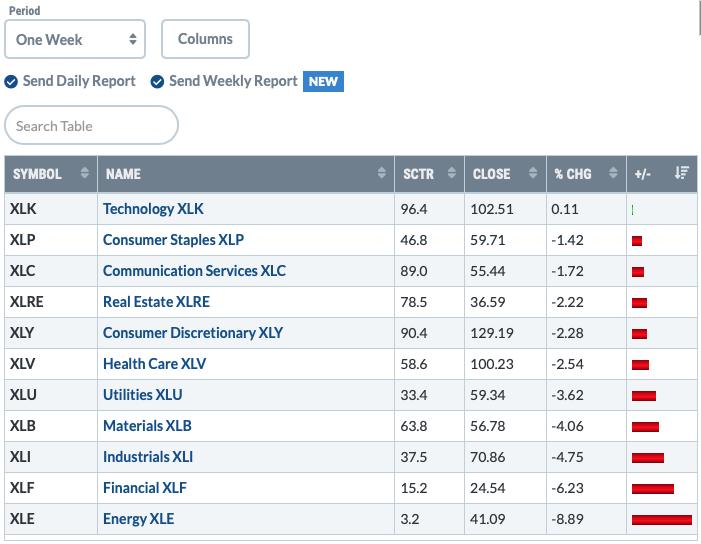The height and width of the screenshot is (544, 701).
Task: Click the SCTR value 89.0
Action: click(x=414, y=271)
